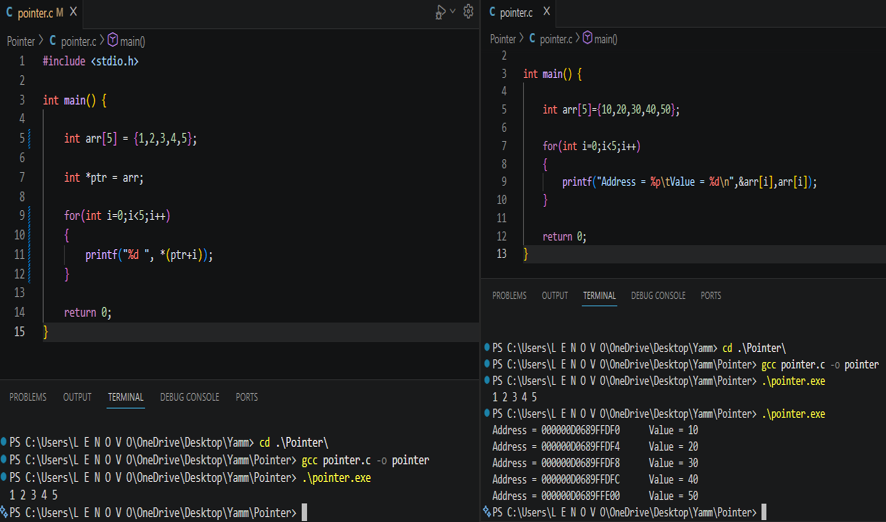Open main() breadcrumb in right pane

tap(606, 39)
